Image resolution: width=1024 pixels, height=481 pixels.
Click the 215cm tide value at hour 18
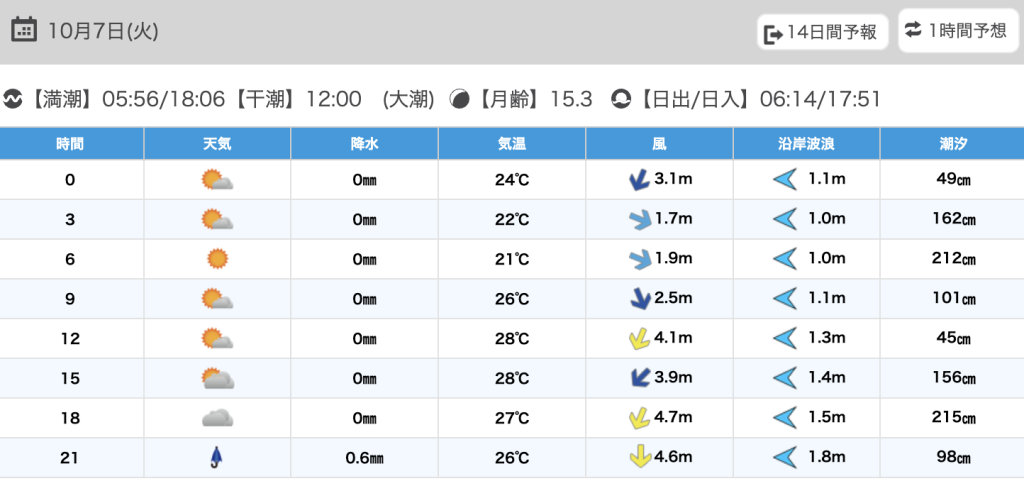(x=951, y=418)
